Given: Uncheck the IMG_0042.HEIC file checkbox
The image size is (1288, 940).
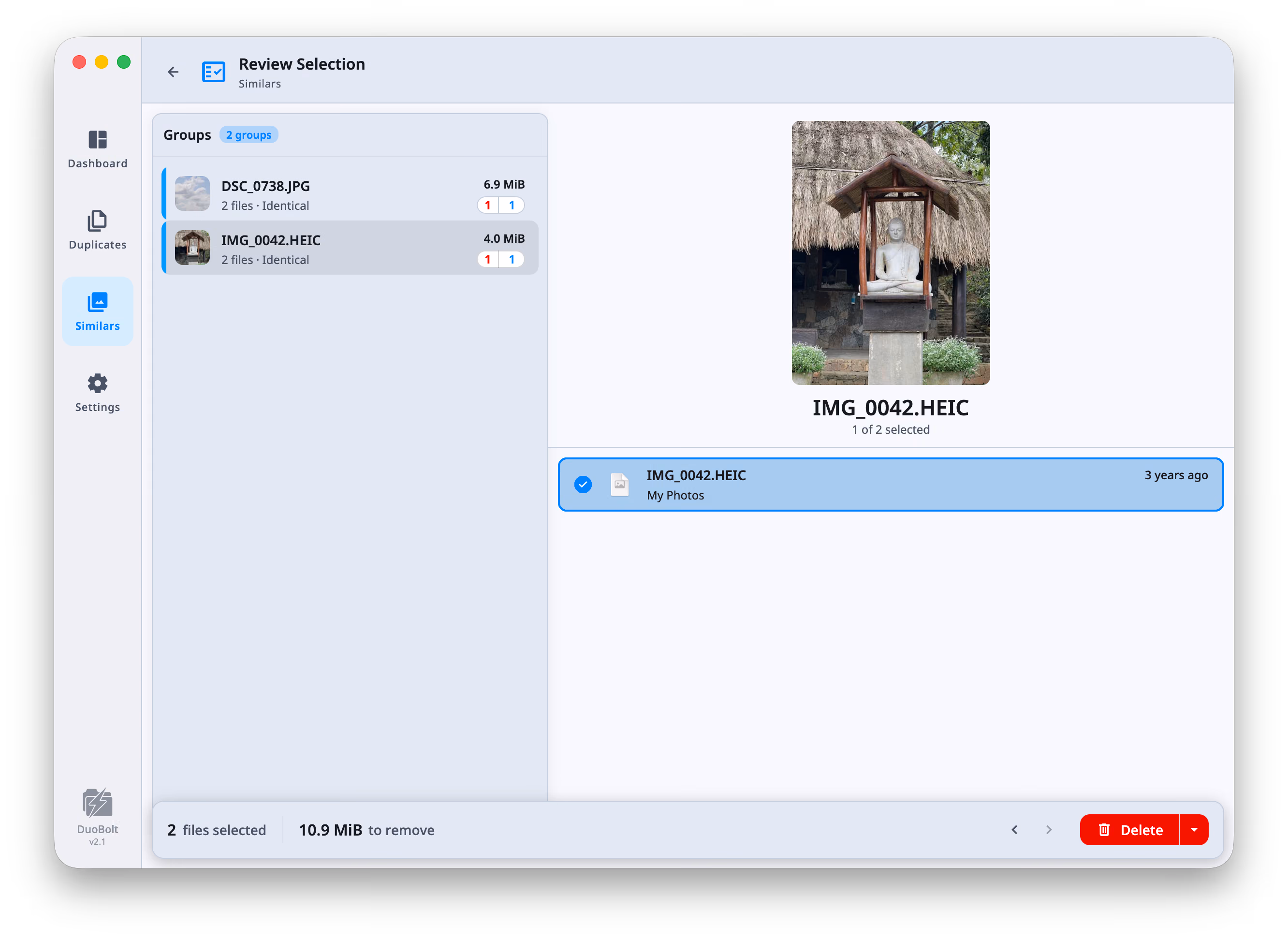Looking at the screenshot, I should click(x=583, y=484).
